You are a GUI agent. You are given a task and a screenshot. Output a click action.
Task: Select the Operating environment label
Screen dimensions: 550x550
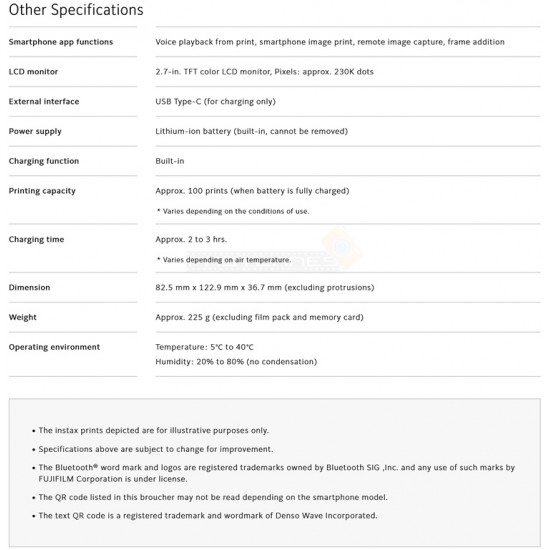(54, 347)
